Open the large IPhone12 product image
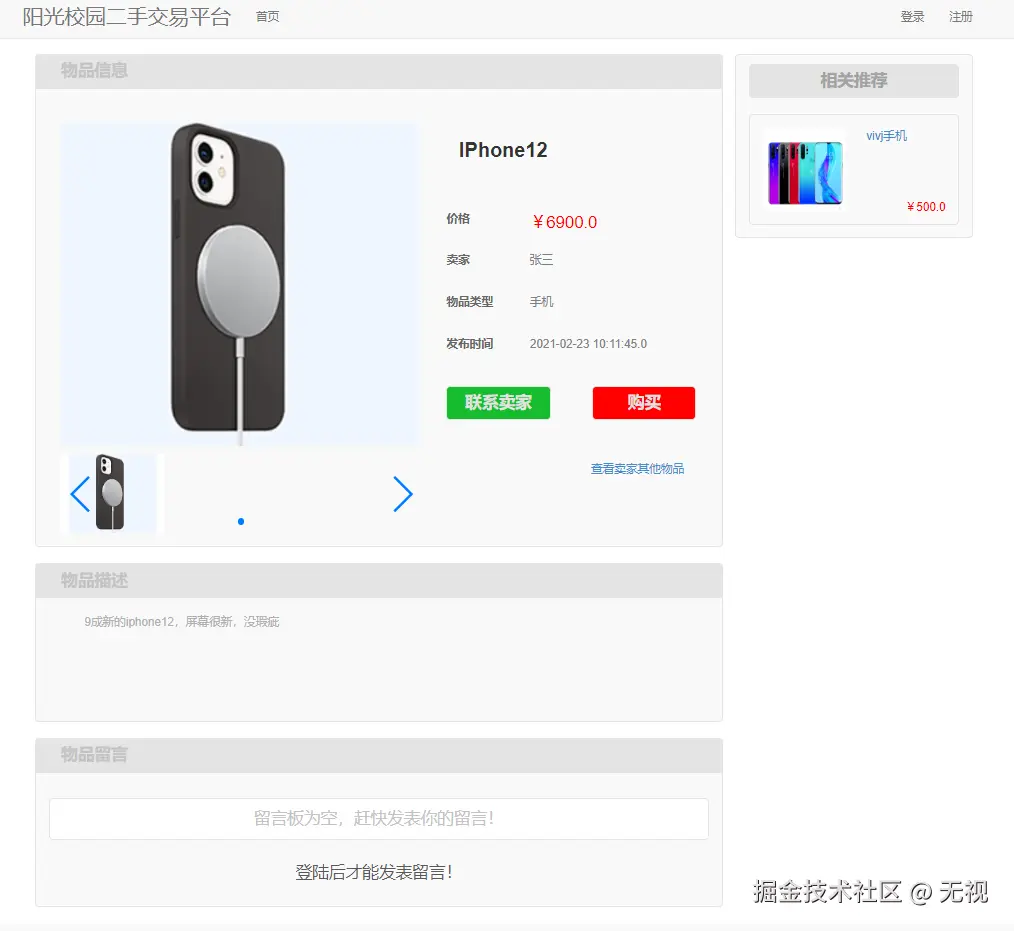 coord(240,284)
